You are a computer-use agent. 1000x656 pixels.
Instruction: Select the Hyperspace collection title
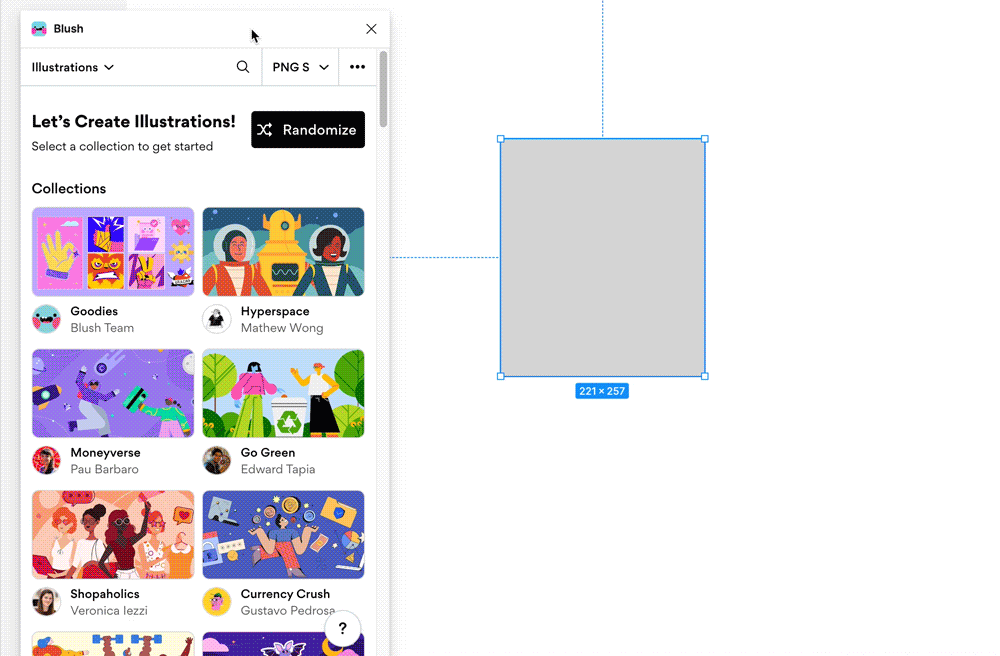click(x=275, y=311)
